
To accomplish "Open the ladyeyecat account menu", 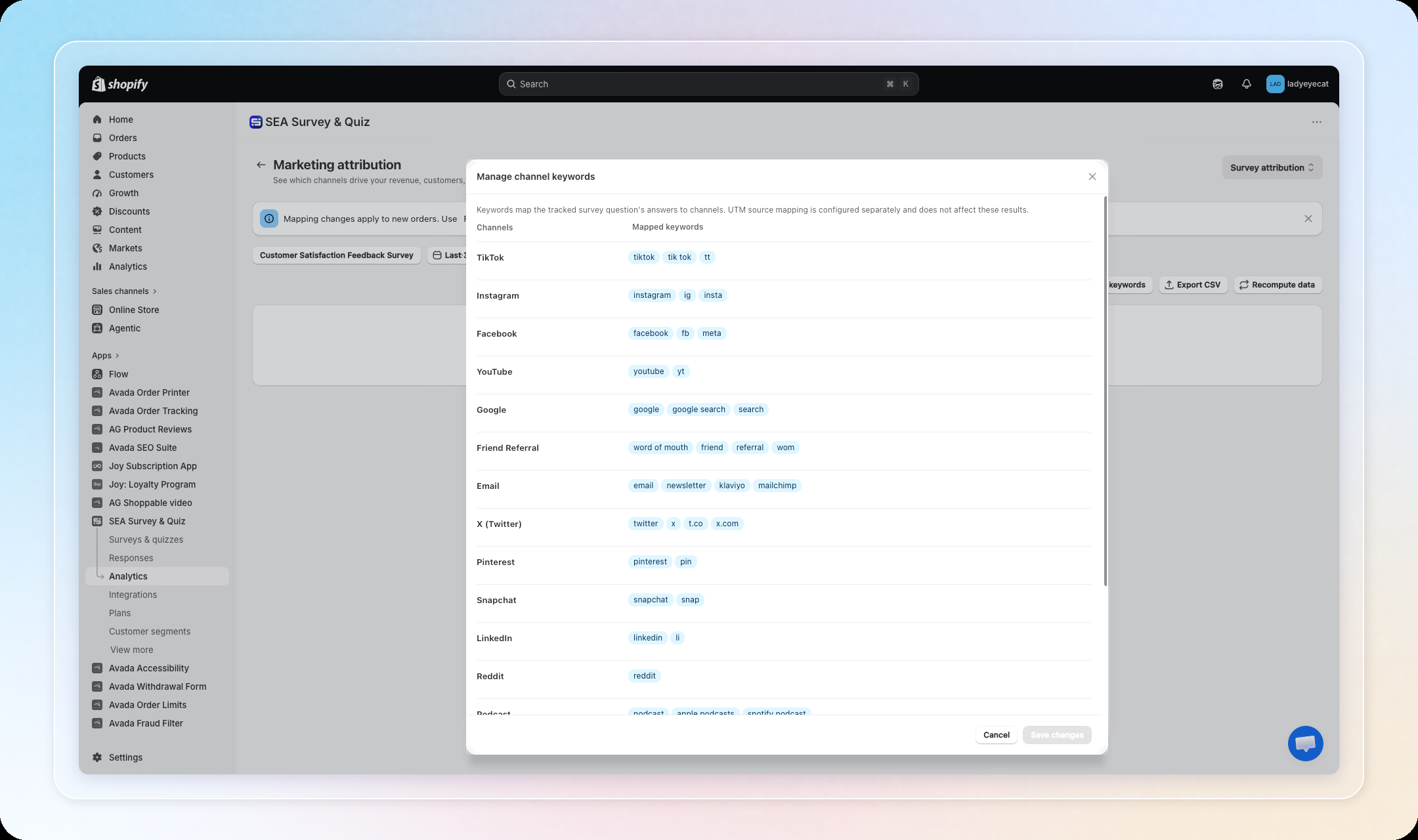I will coord(1298,84).
